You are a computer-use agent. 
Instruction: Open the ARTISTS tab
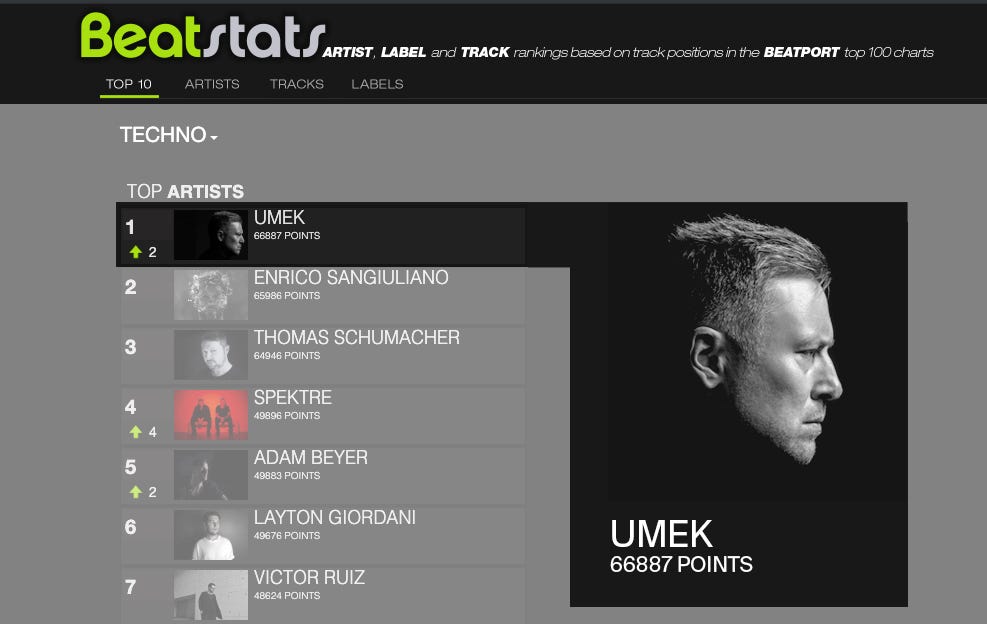212,84
